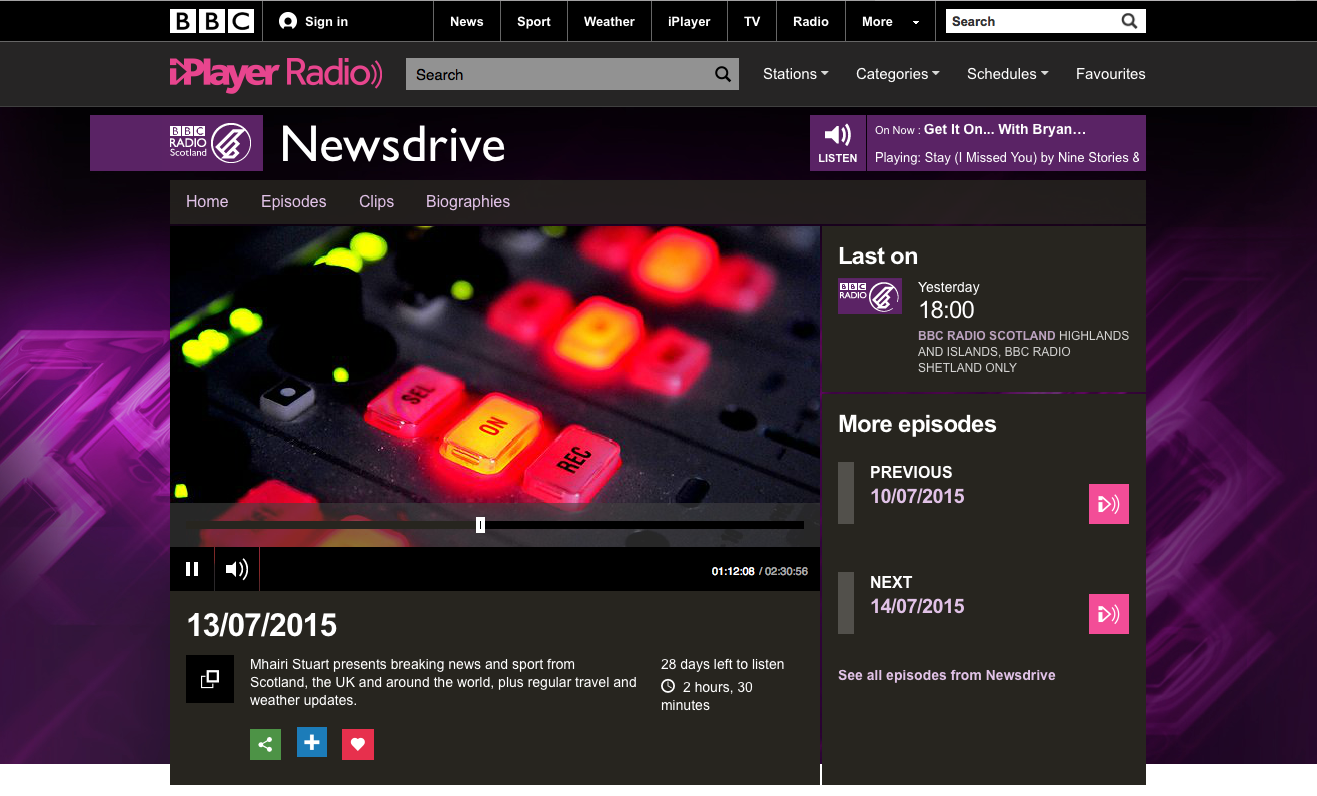Viewport: 1317px width, 796px height.
Task: Click the red heart favourite icon
Action: pos(358,744)
